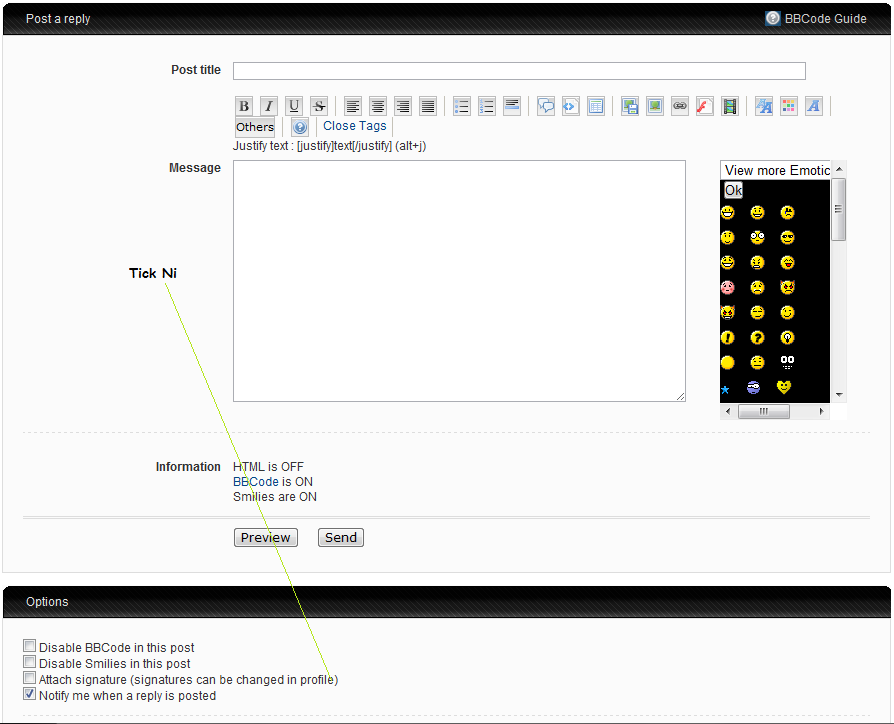Align text right
The width and height of the screenshot is (894, 724).
click(403, 106)
